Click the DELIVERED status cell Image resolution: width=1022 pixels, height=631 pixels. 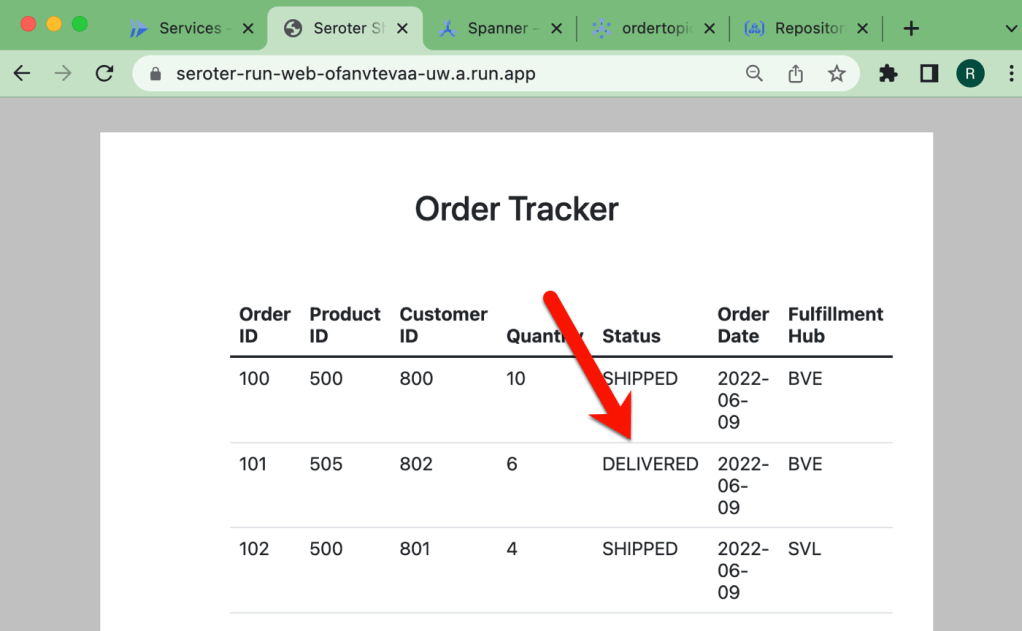coord(650,464)
